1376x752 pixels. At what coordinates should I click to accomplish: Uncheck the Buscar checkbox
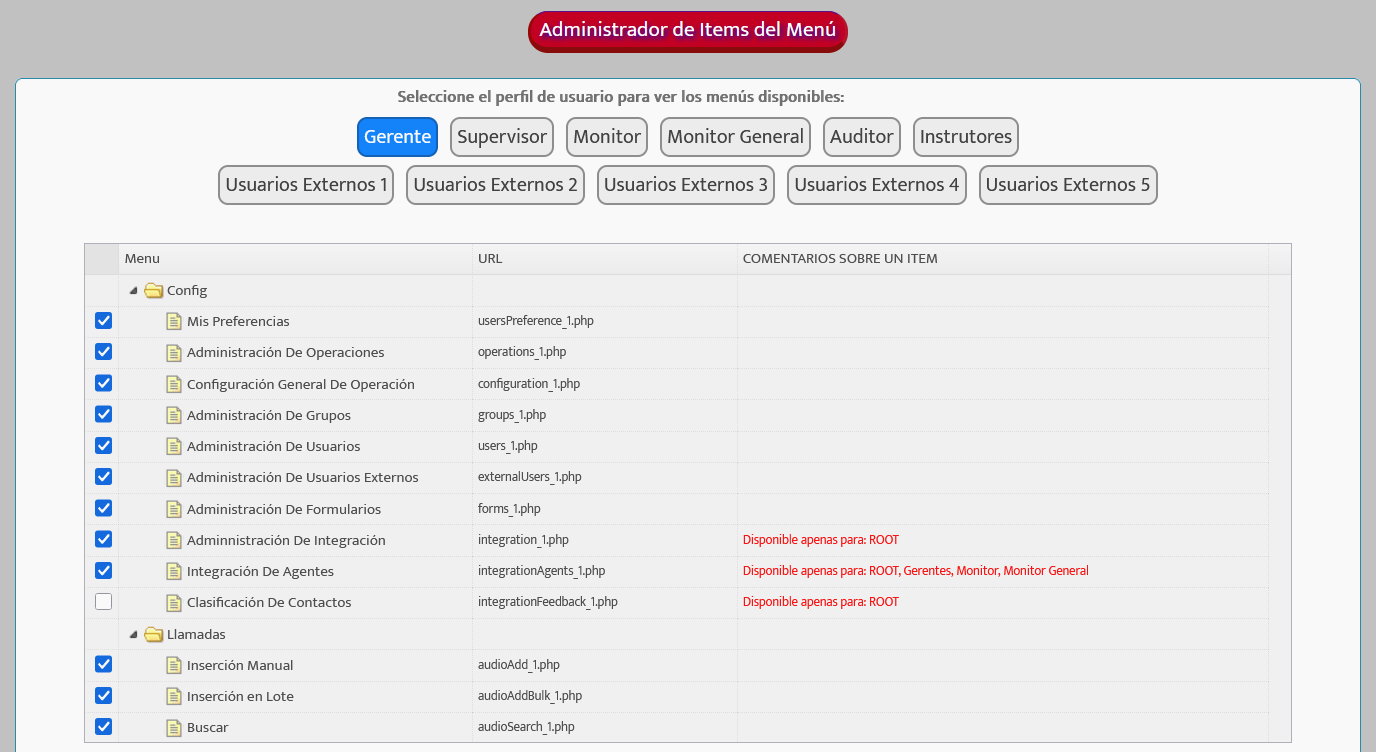pyautogui.click(x=103, y=727)
